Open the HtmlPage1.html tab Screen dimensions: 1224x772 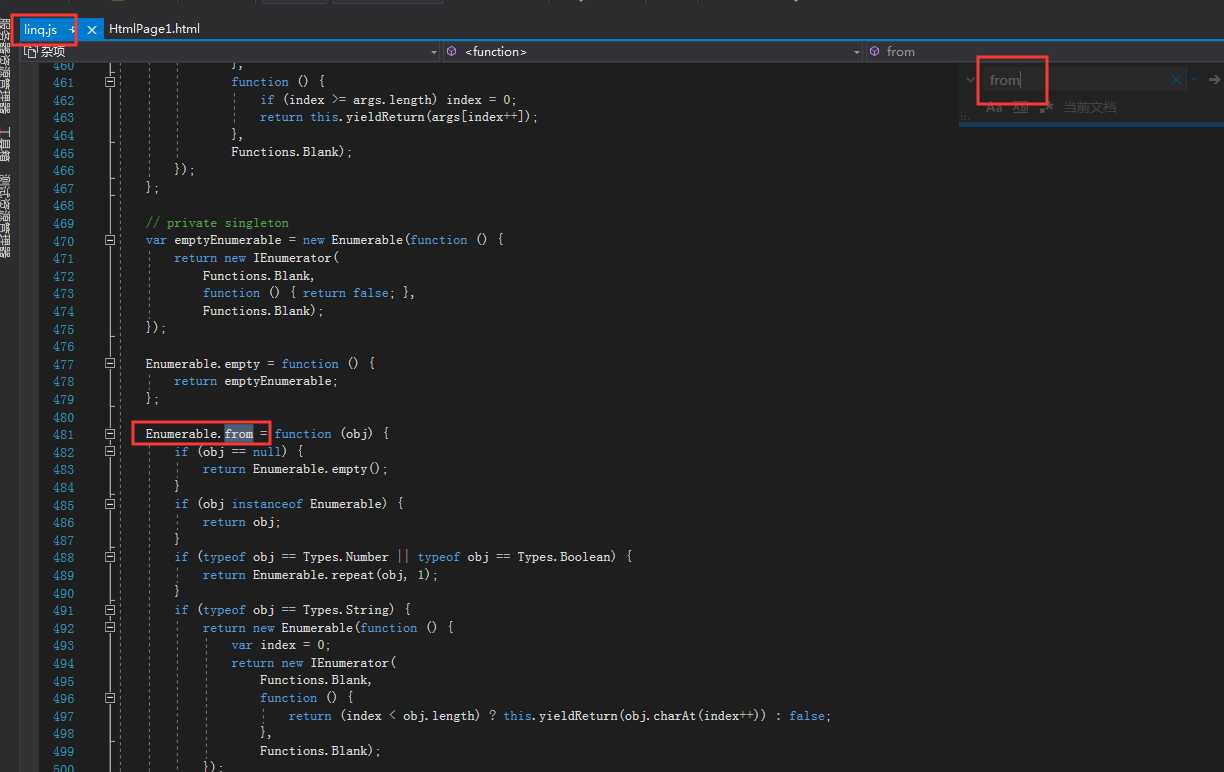point(154,29)
